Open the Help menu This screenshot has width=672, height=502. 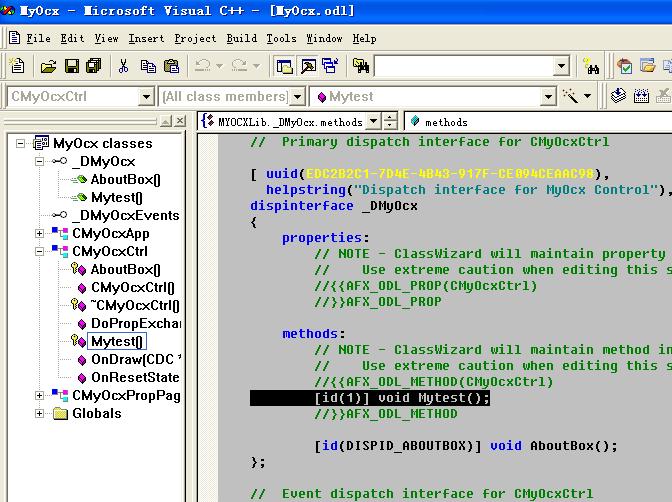click(x=364, y=39)
